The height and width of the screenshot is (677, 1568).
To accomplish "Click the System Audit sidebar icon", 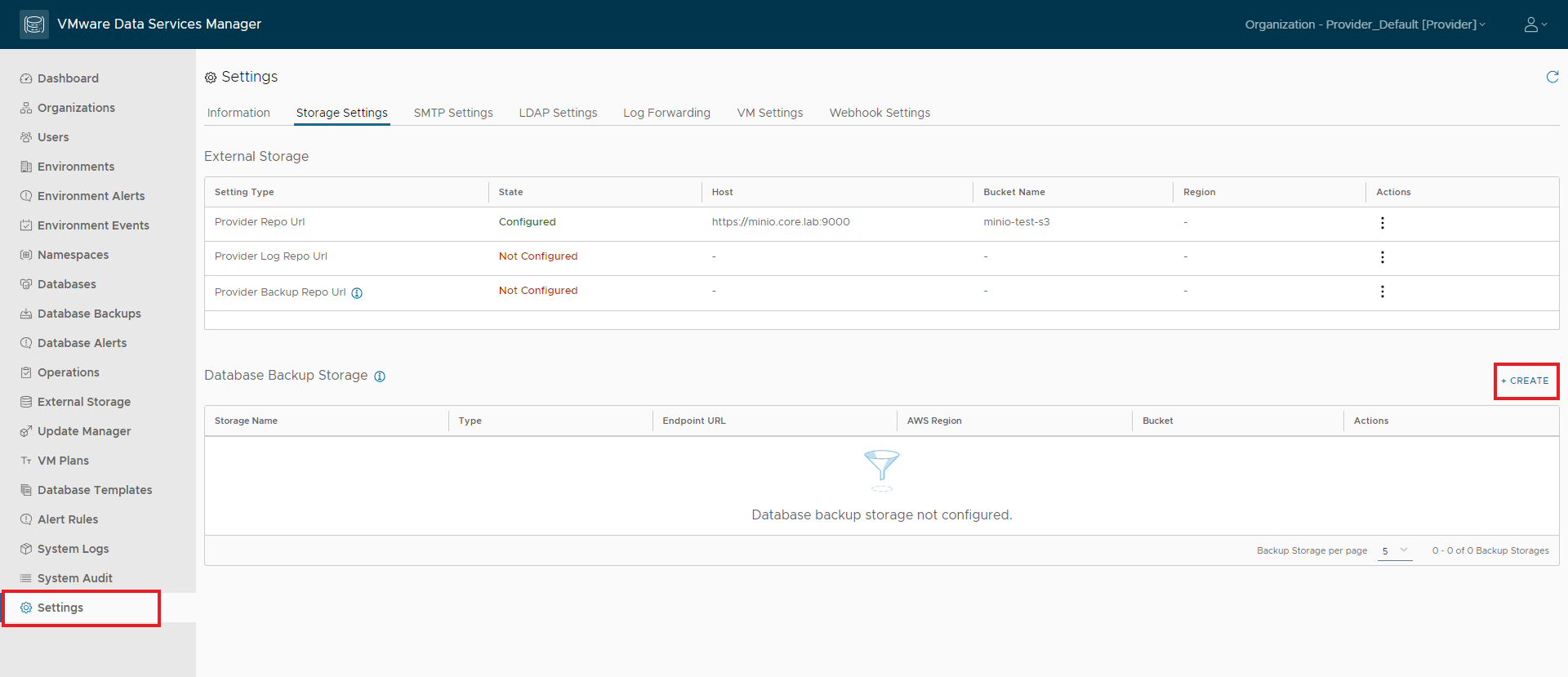I will [x=26, y=578].
